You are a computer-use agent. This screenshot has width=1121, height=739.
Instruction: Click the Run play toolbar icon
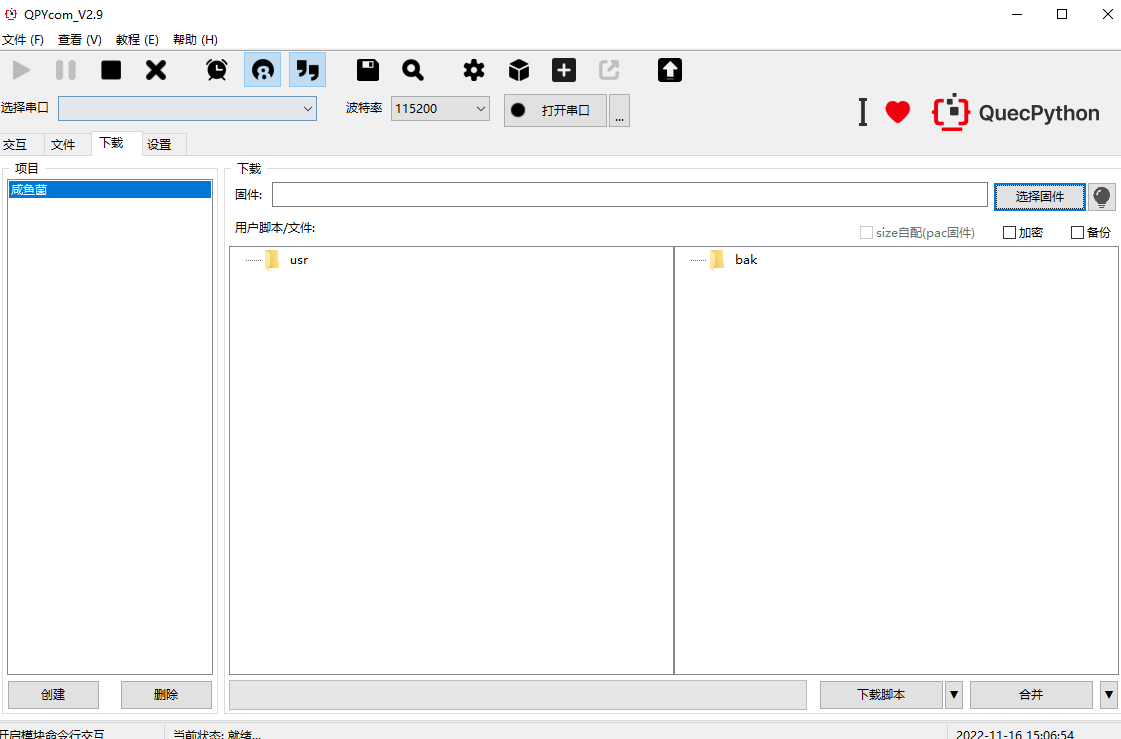click(21, 70)
